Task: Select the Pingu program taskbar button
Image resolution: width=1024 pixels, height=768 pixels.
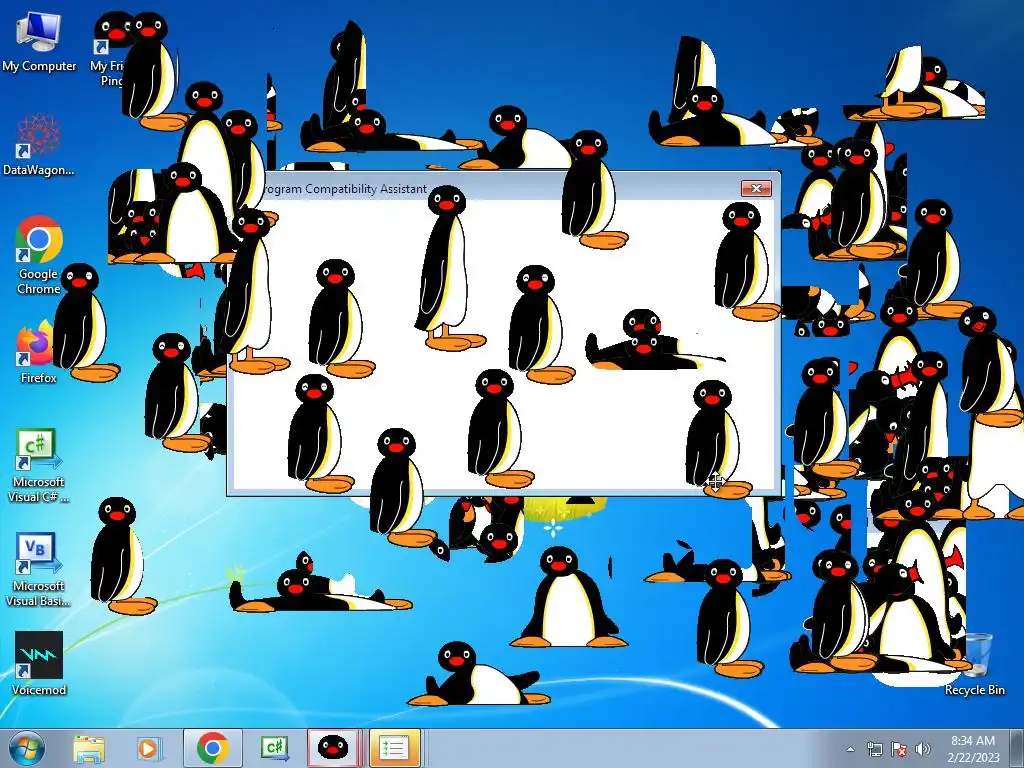Action: pyautogui.click(x=332, y=748)
